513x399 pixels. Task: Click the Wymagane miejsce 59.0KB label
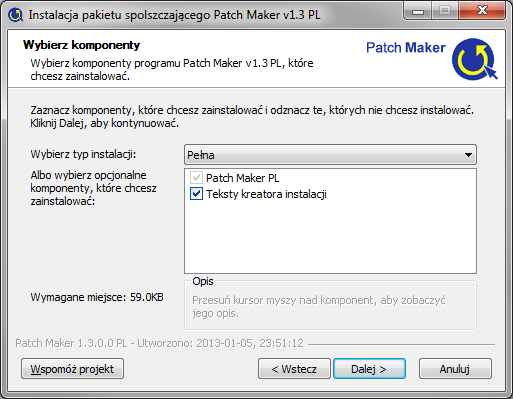pos(97,297)
